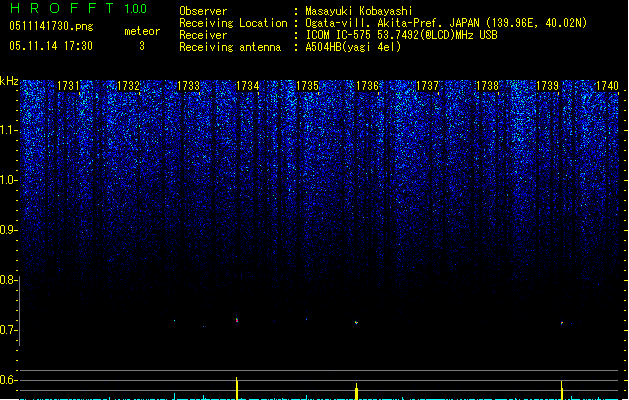The width and height of the screenshot is (629, 400).
Task: Click the observer name Masayuki Kobayashi
Action: 359,11
